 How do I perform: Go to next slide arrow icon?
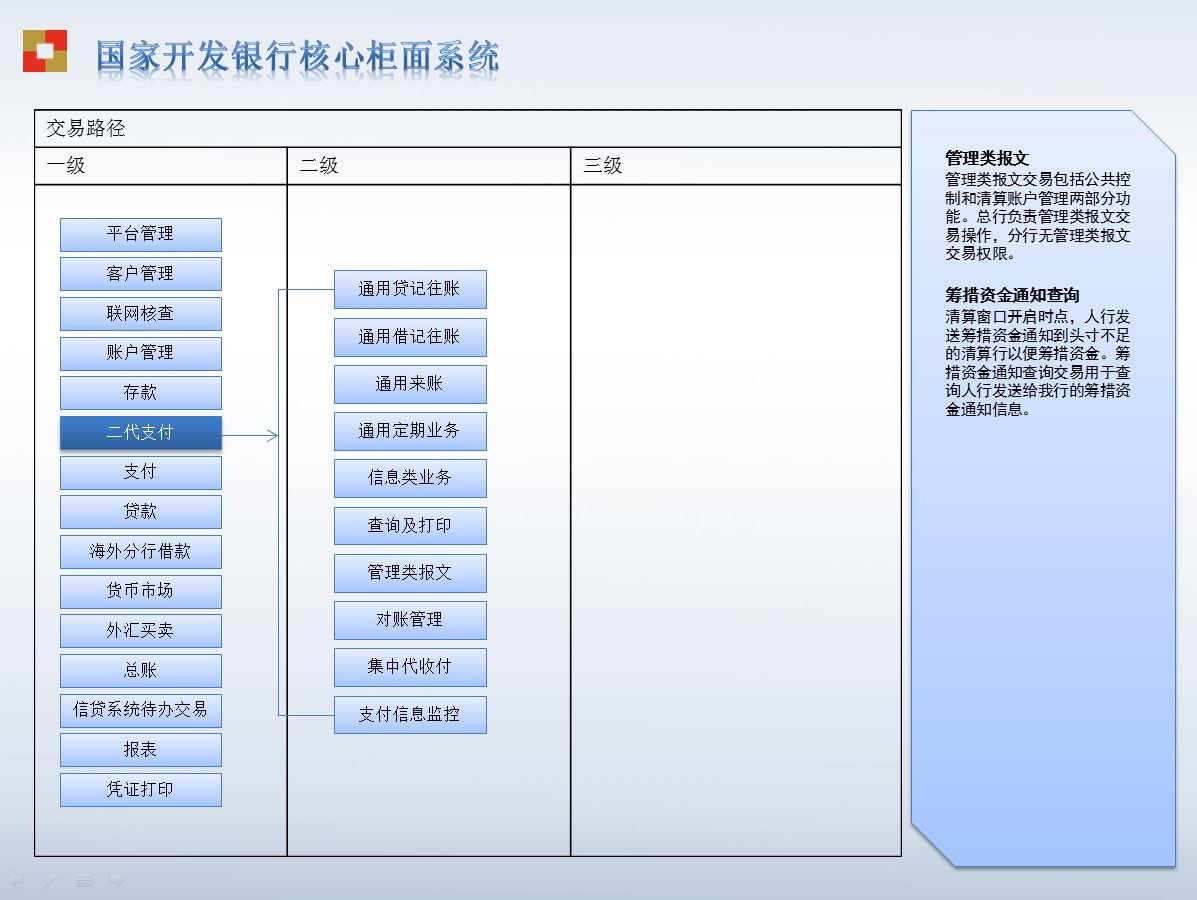click(x=117, y=880)
